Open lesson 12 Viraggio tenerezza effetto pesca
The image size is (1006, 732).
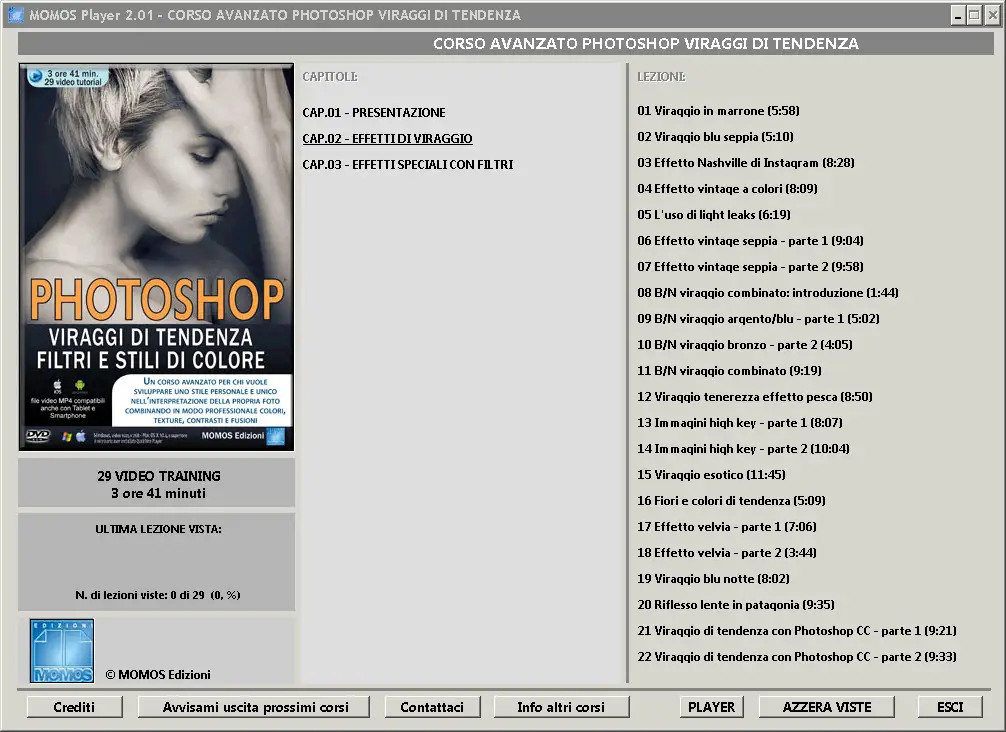[x=754, y=396]
